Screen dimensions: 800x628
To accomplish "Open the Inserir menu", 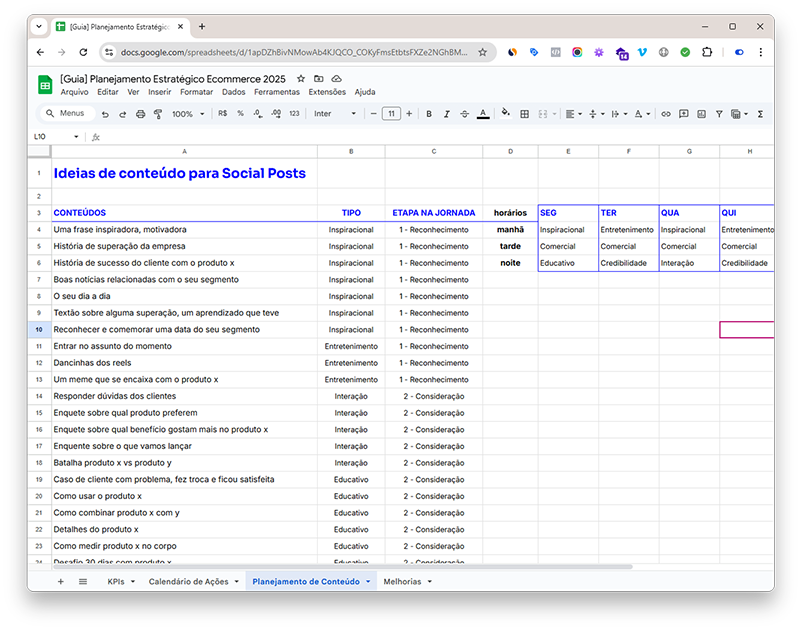I will [x=160, y=92].
